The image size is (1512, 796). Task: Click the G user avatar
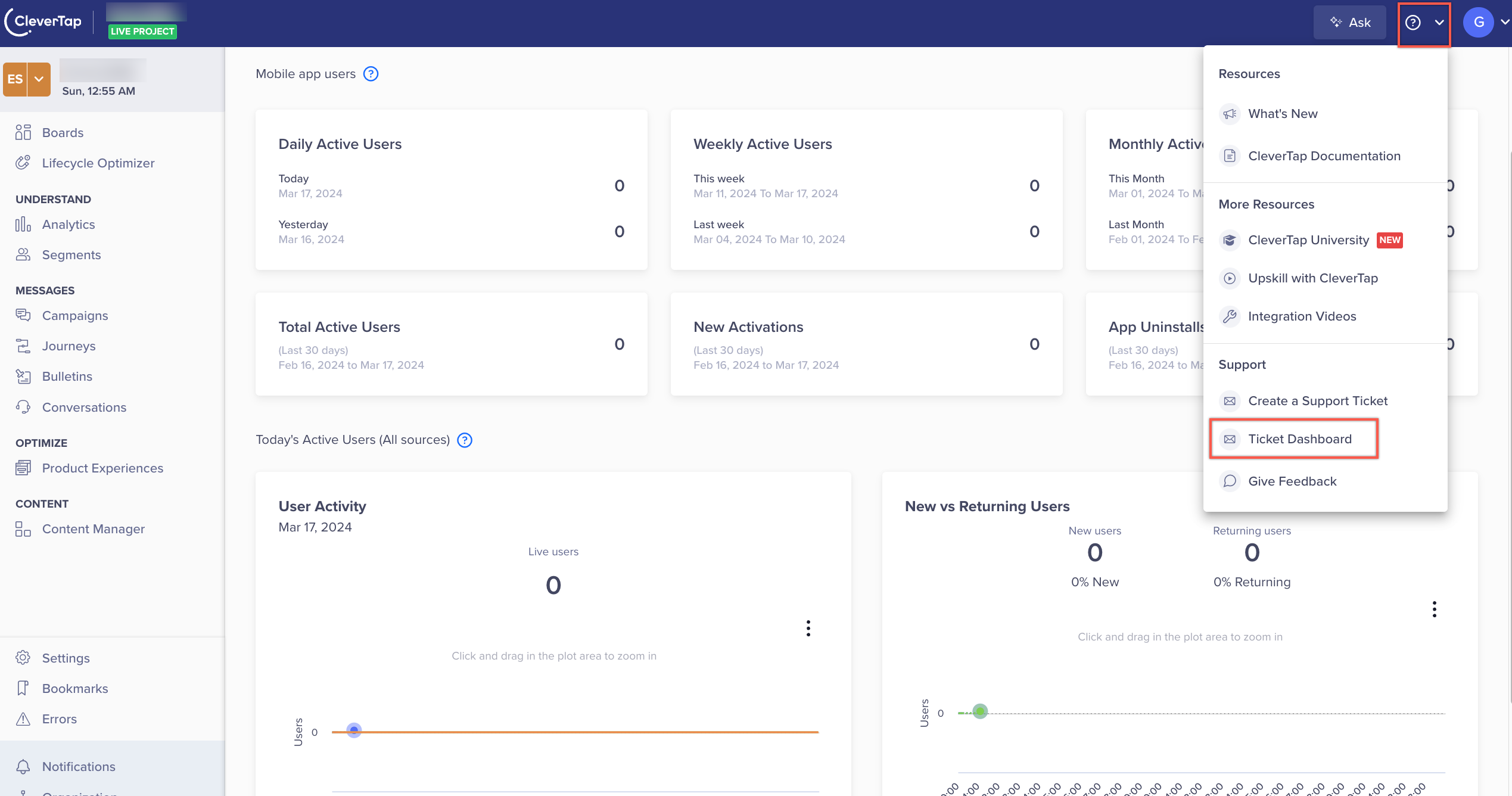point(1479,23)
